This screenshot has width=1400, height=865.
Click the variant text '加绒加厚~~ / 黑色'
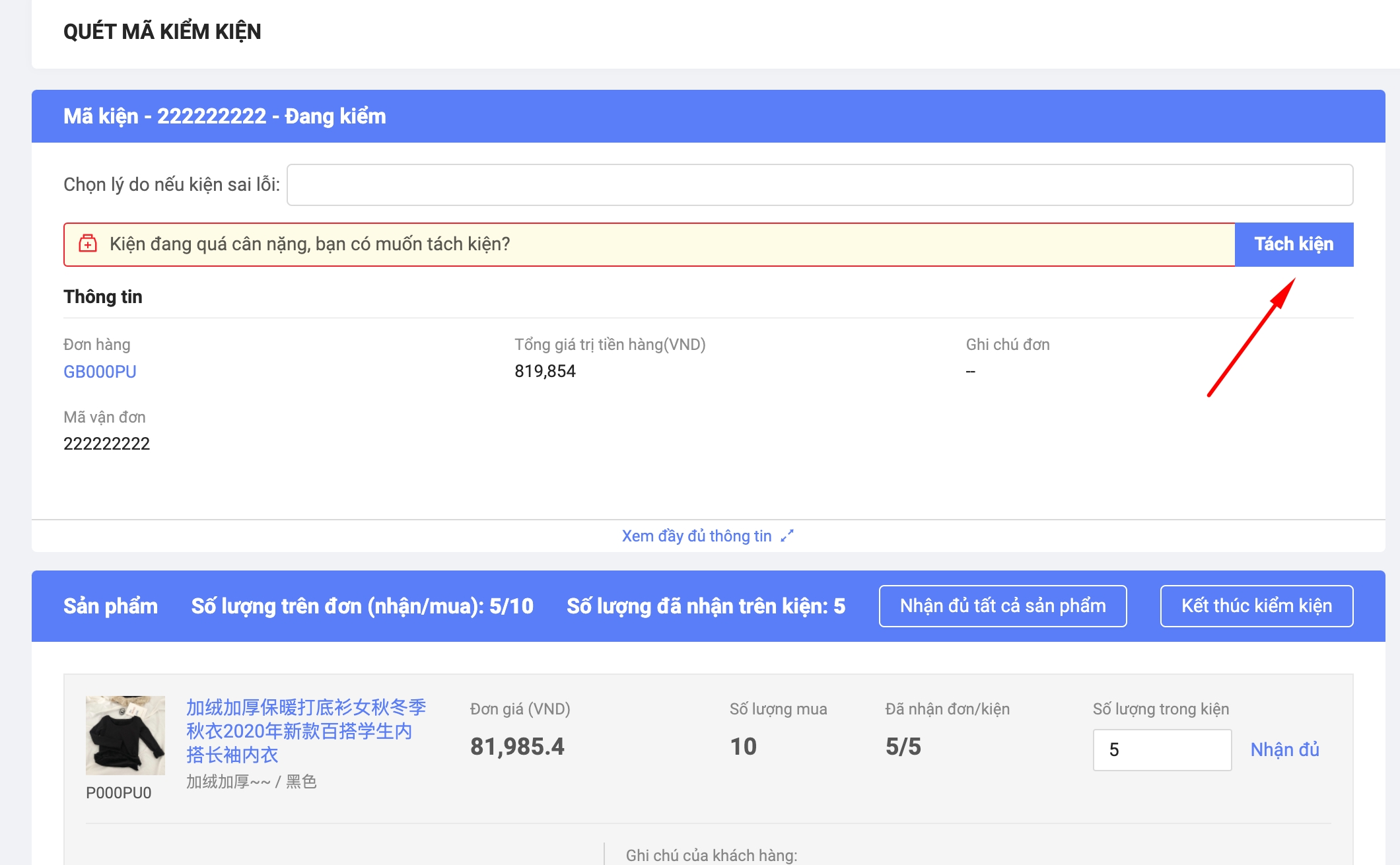(x=251, y=782)
